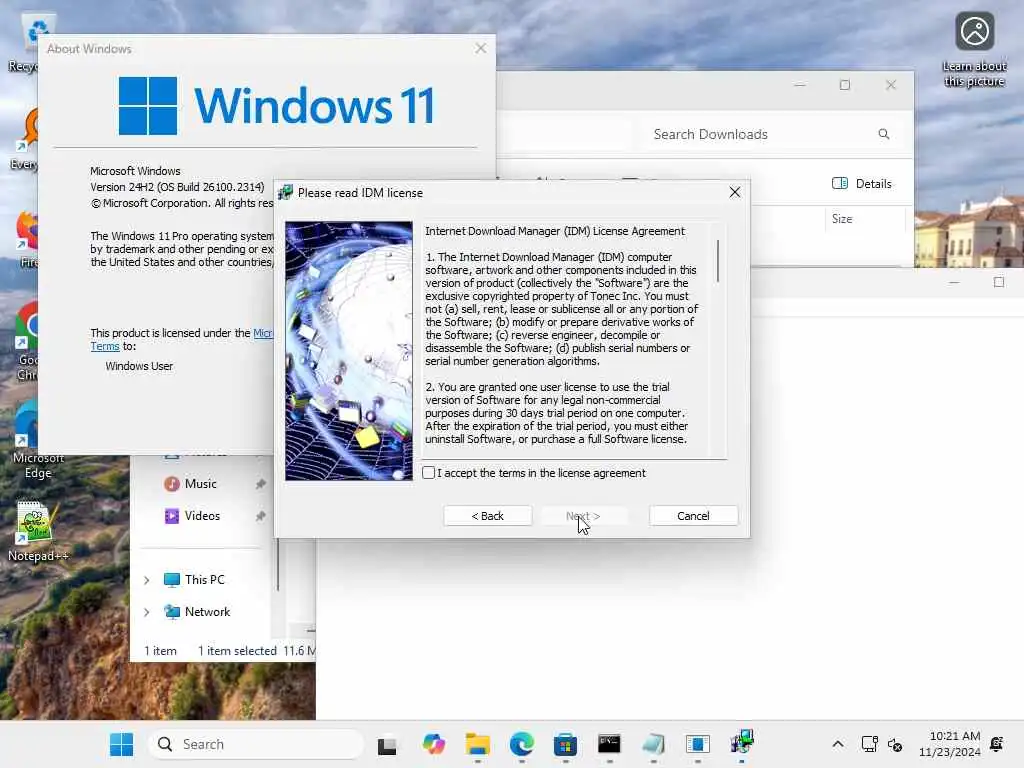
Task: Click the white window icon on the taskbar
Action: point(653,744)
